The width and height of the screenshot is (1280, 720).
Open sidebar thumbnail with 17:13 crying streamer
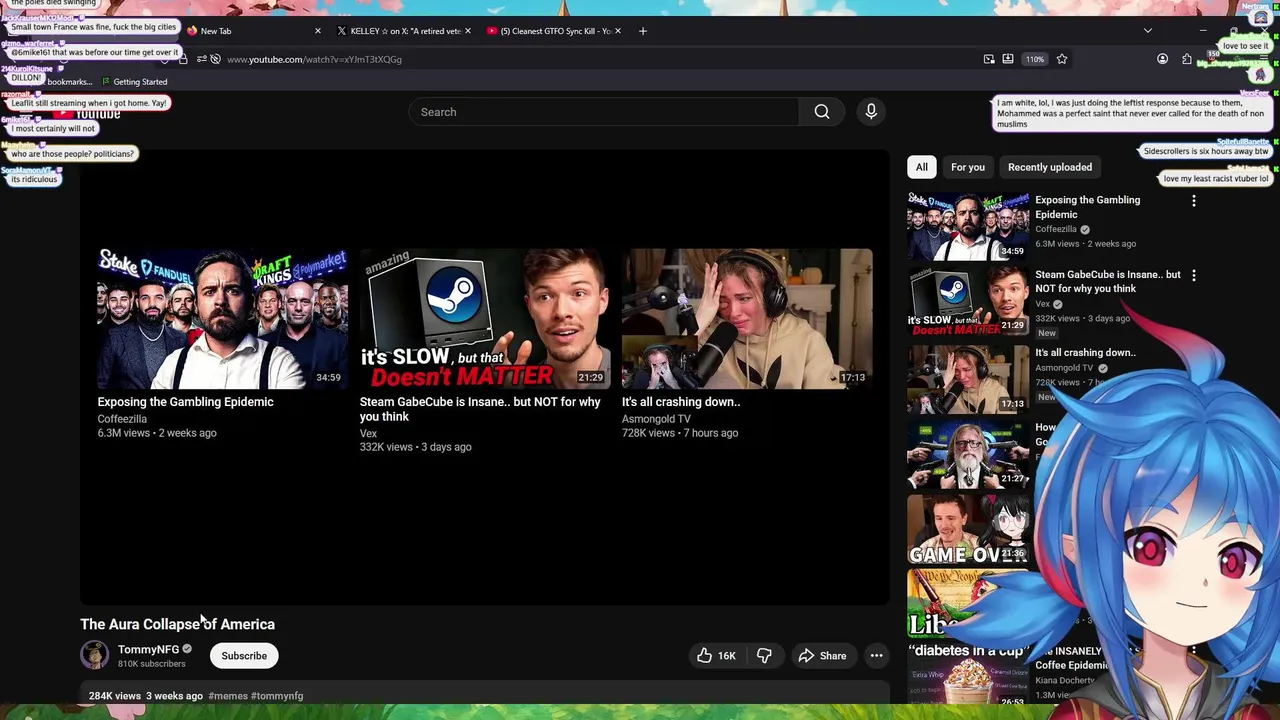tap(968, 378)
